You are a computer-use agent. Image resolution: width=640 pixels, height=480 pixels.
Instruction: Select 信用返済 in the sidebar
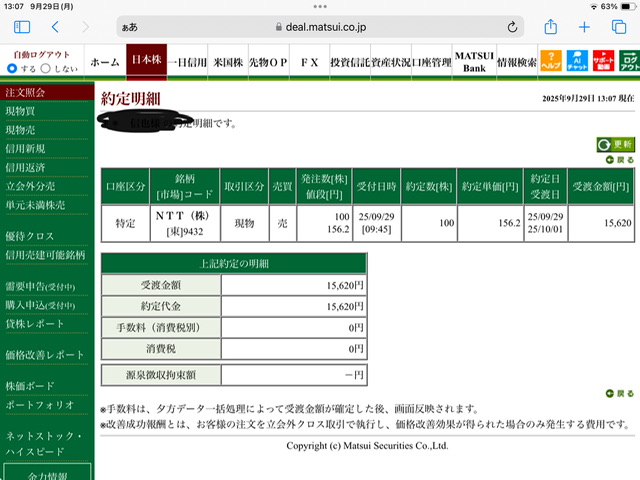click(25, 167)
